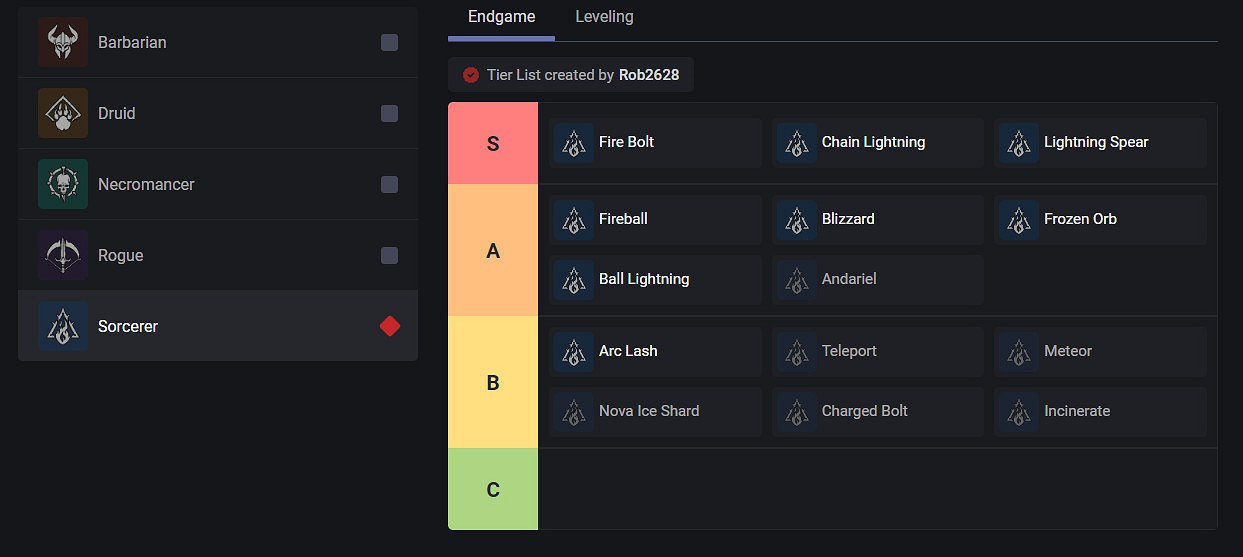Select the Arc Lash build card
Image resolution: width=1243 pixels, height=557 pixels.
click(655, 351)
